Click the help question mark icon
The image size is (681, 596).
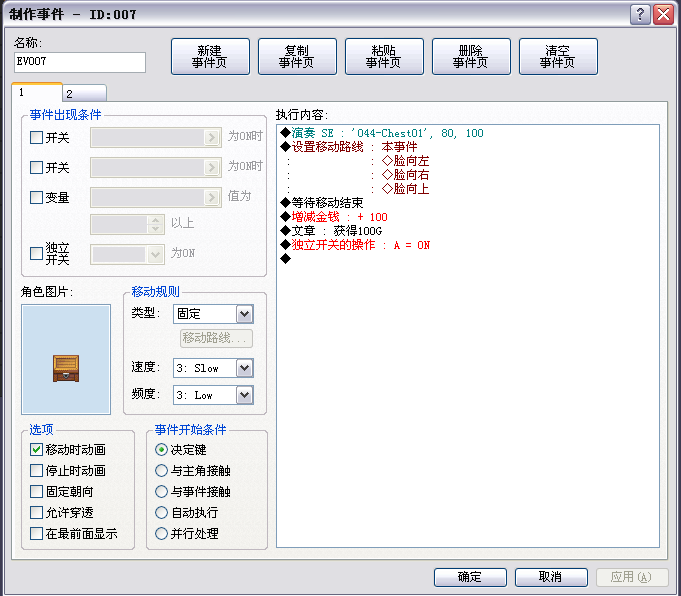(x=640, y=14)
